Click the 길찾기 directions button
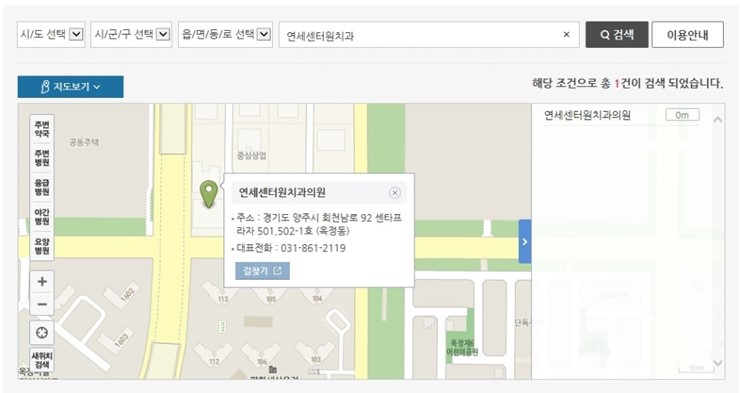 (262, 271)
